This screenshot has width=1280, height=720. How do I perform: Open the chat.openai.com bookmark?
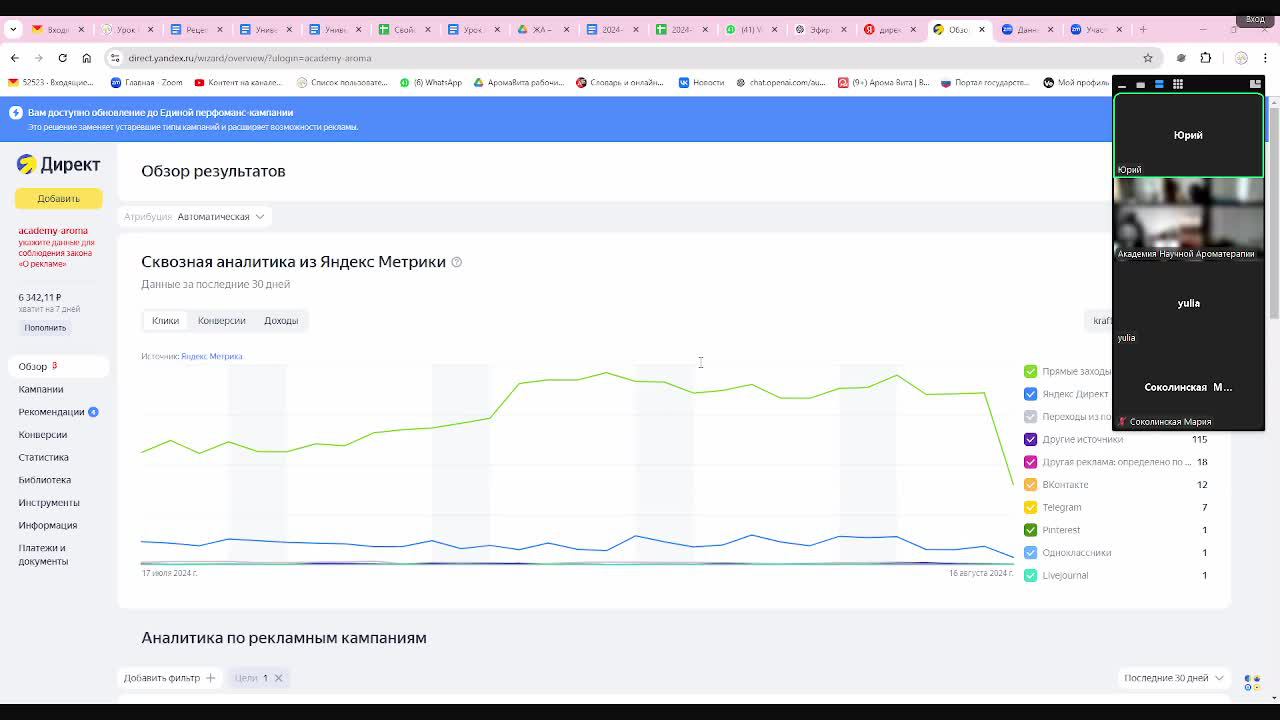(780, 82)
